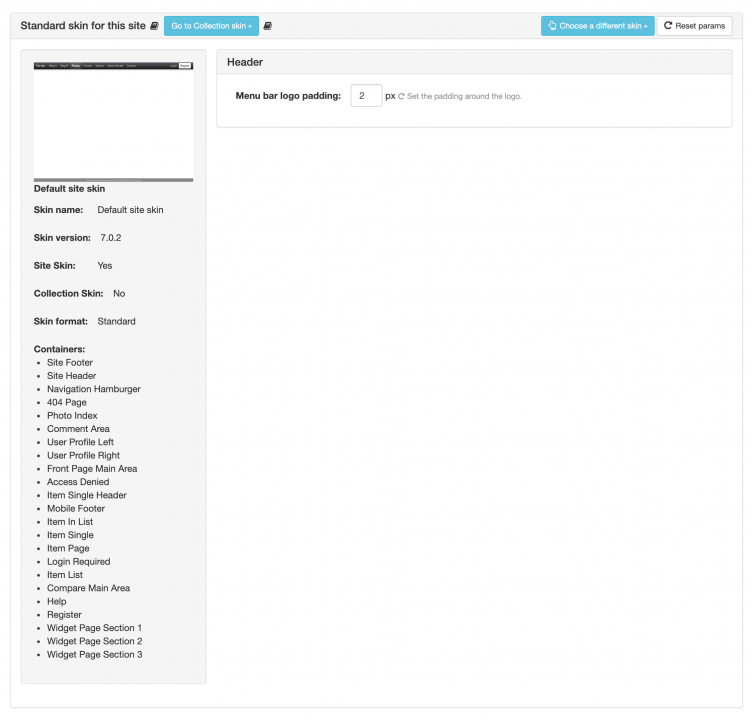Select 'Widget Page Section 2' entry
The height and width of the screenshot is (720, 753).
coord(95,641)
